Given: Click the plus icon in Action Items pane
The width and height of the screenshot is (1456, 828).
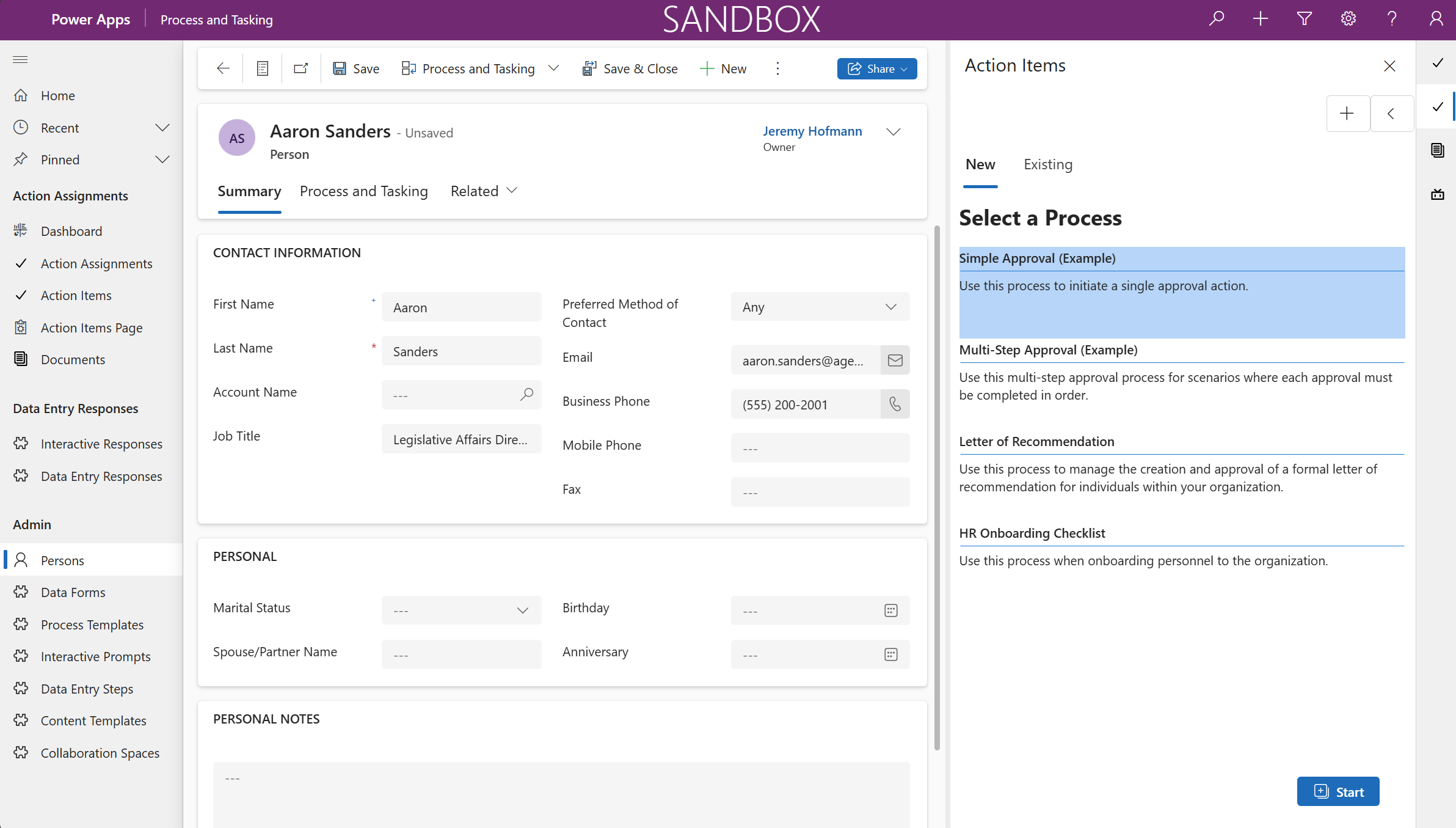Looking at the screenshot, I should point(1347,114).
